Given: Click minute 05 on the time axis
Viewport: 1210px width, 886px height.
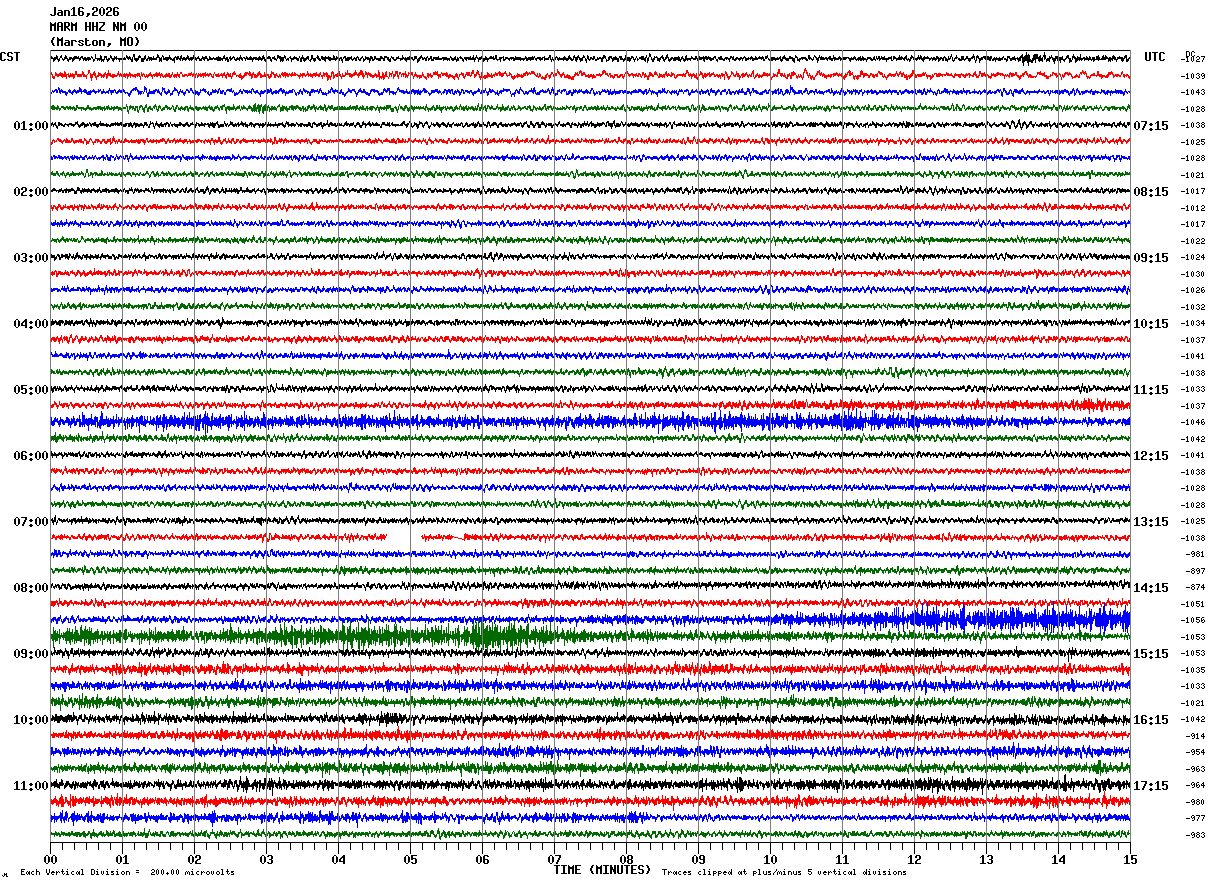Looking at the screenshot, I should [x=410, y=859].
